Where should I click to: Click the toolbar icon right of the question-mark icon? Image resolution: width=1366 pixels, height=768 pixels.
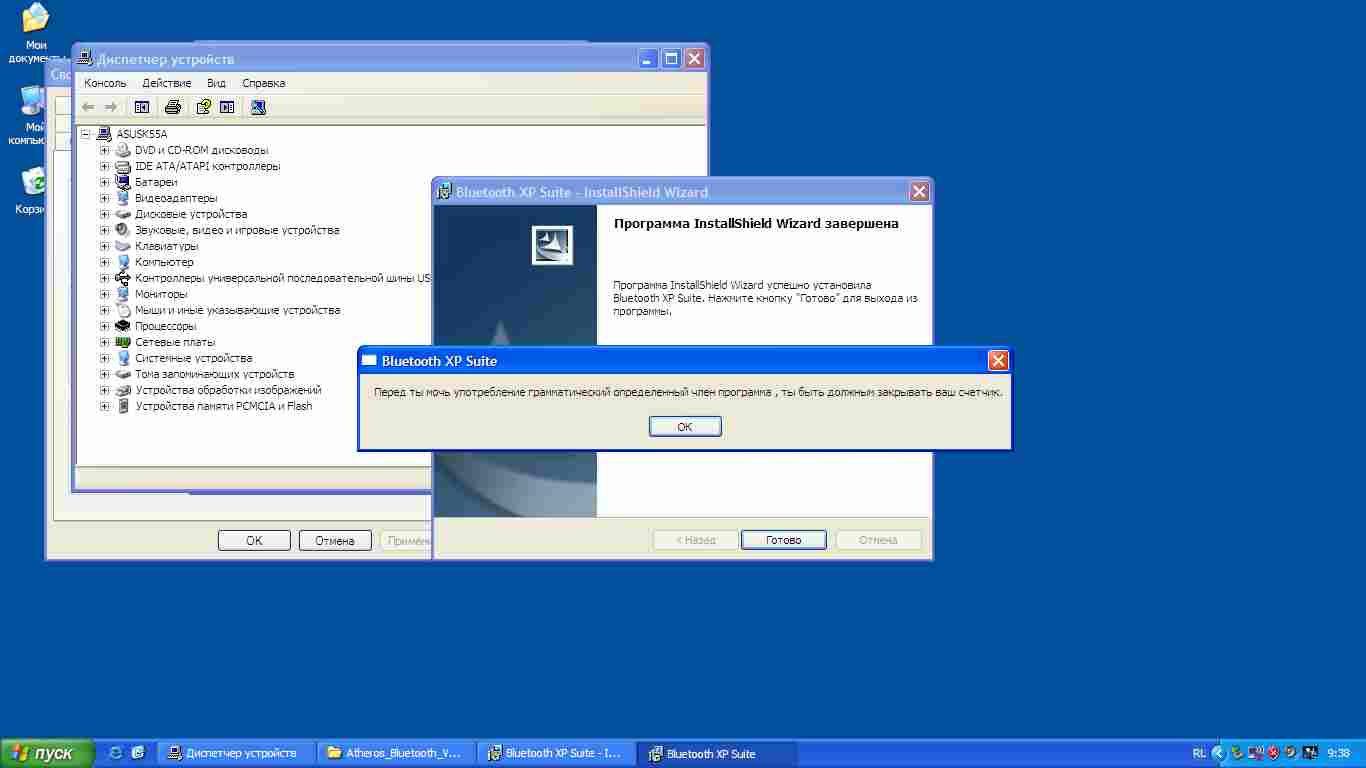click(x=227, y=107)
